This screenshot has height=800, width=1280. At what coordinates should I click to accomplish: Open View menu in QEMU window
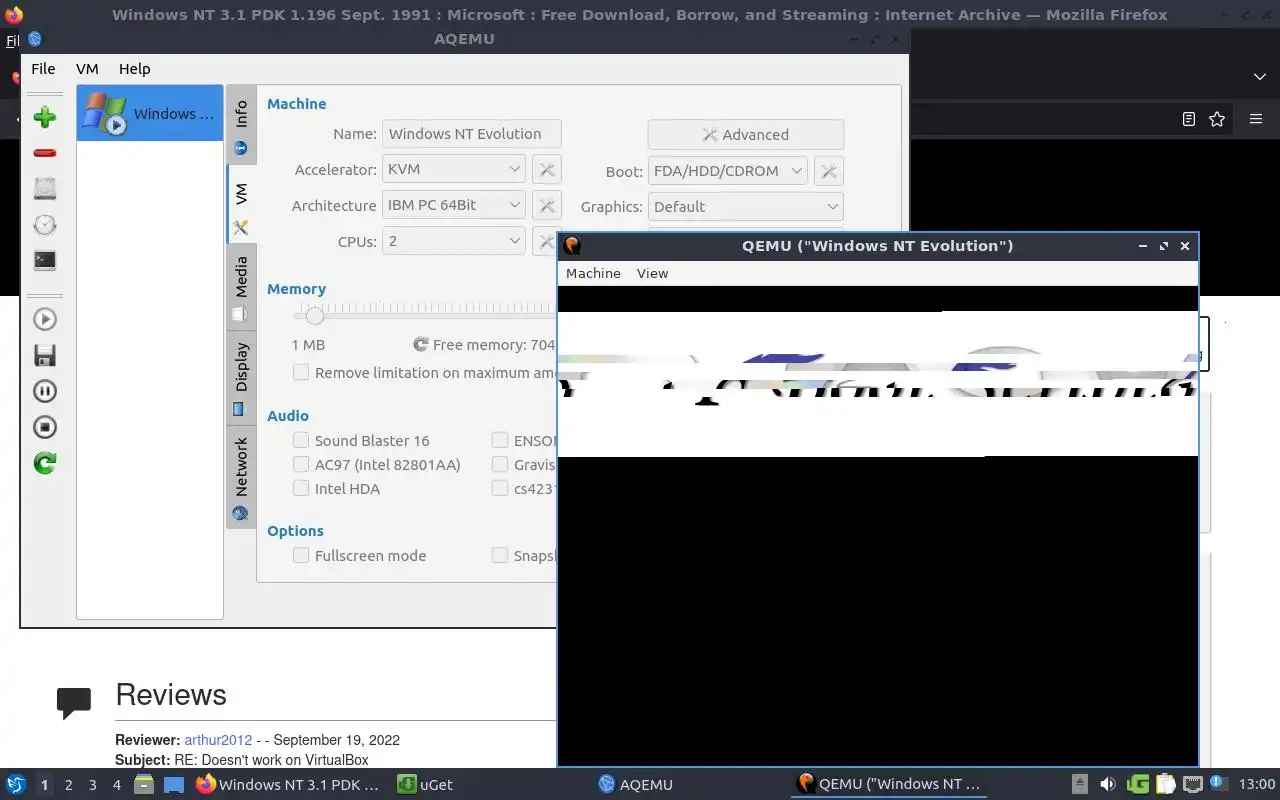coord(652,273)
